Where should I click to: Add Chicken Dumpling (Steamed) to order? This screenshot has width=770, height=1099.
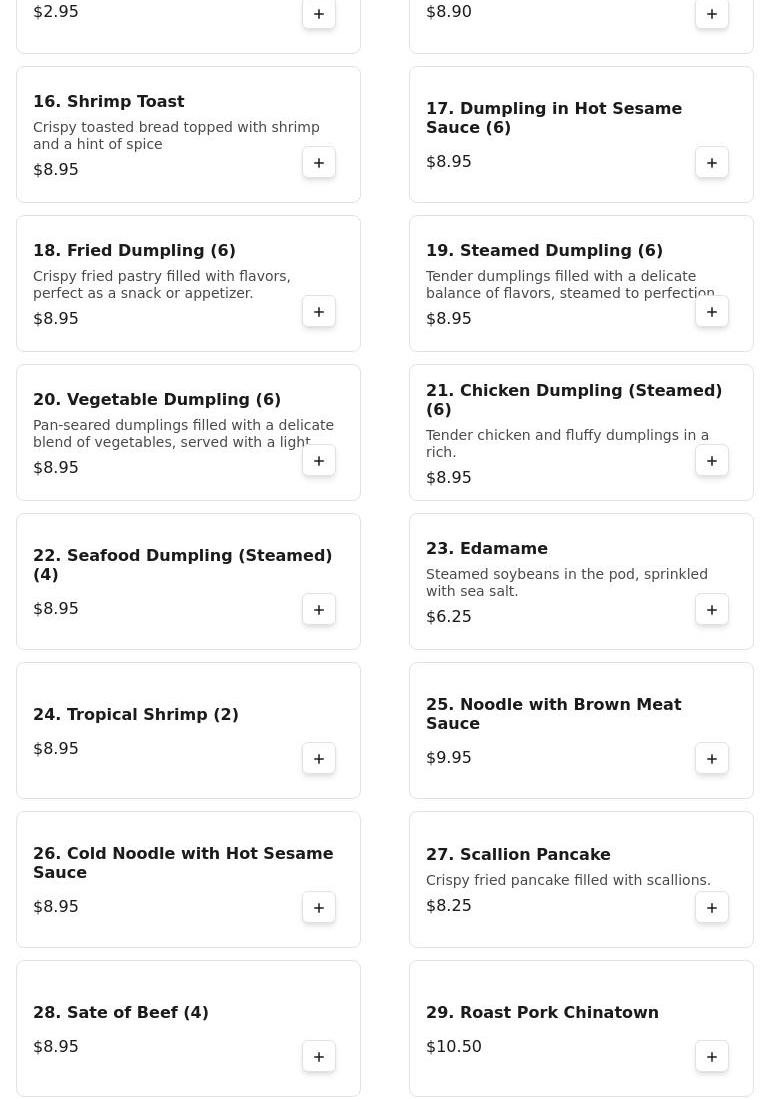tap(712, 460)
